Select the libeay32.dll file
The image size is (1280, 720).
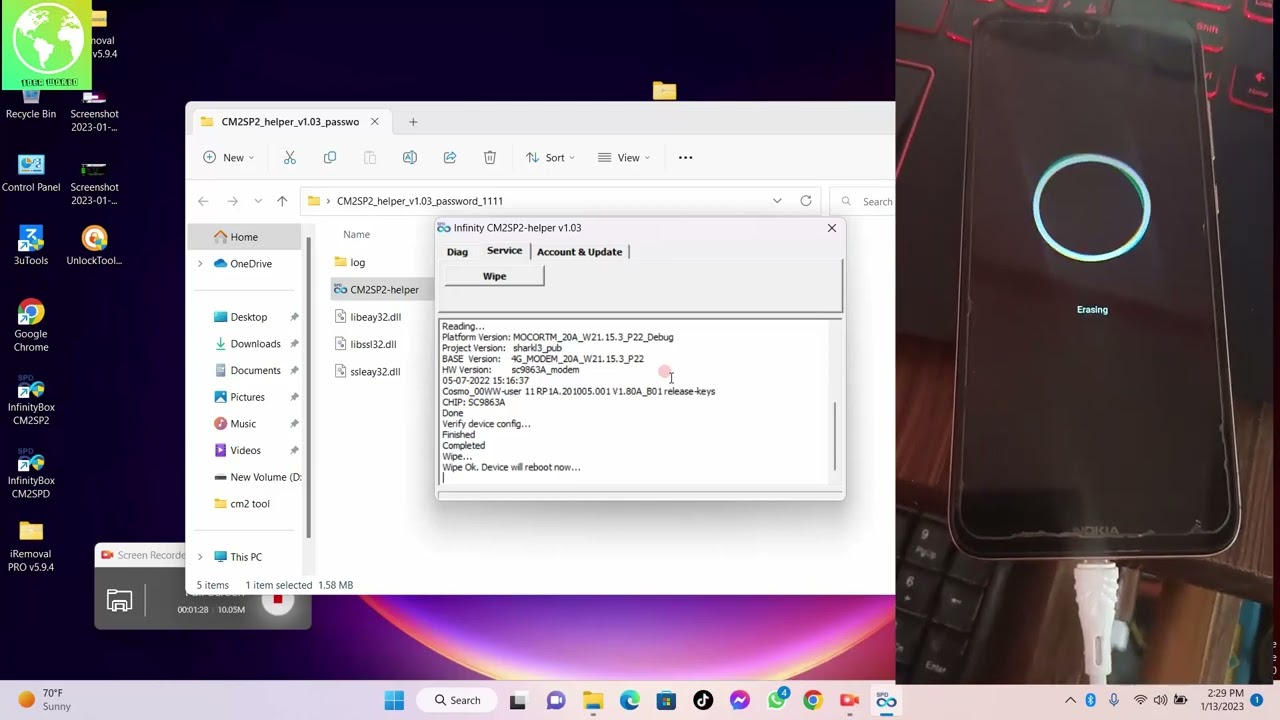375,317
